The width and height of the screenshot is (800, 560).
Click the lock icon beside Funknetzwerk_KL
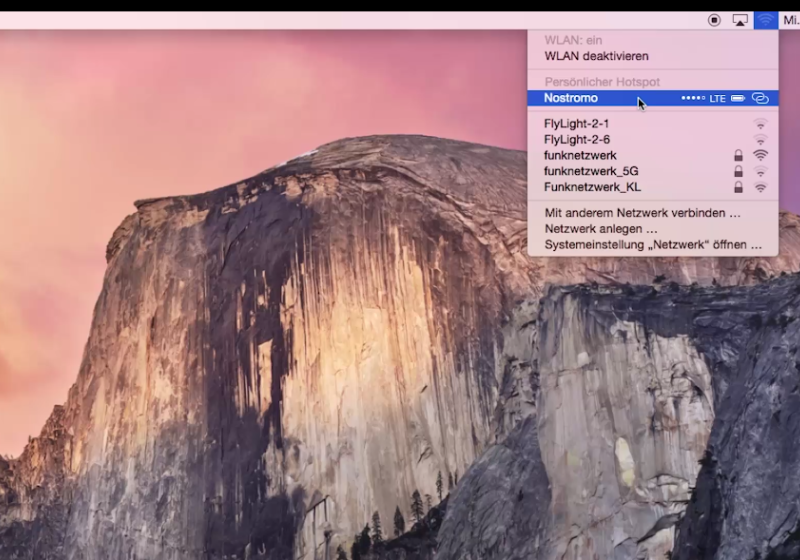[738, 187]
